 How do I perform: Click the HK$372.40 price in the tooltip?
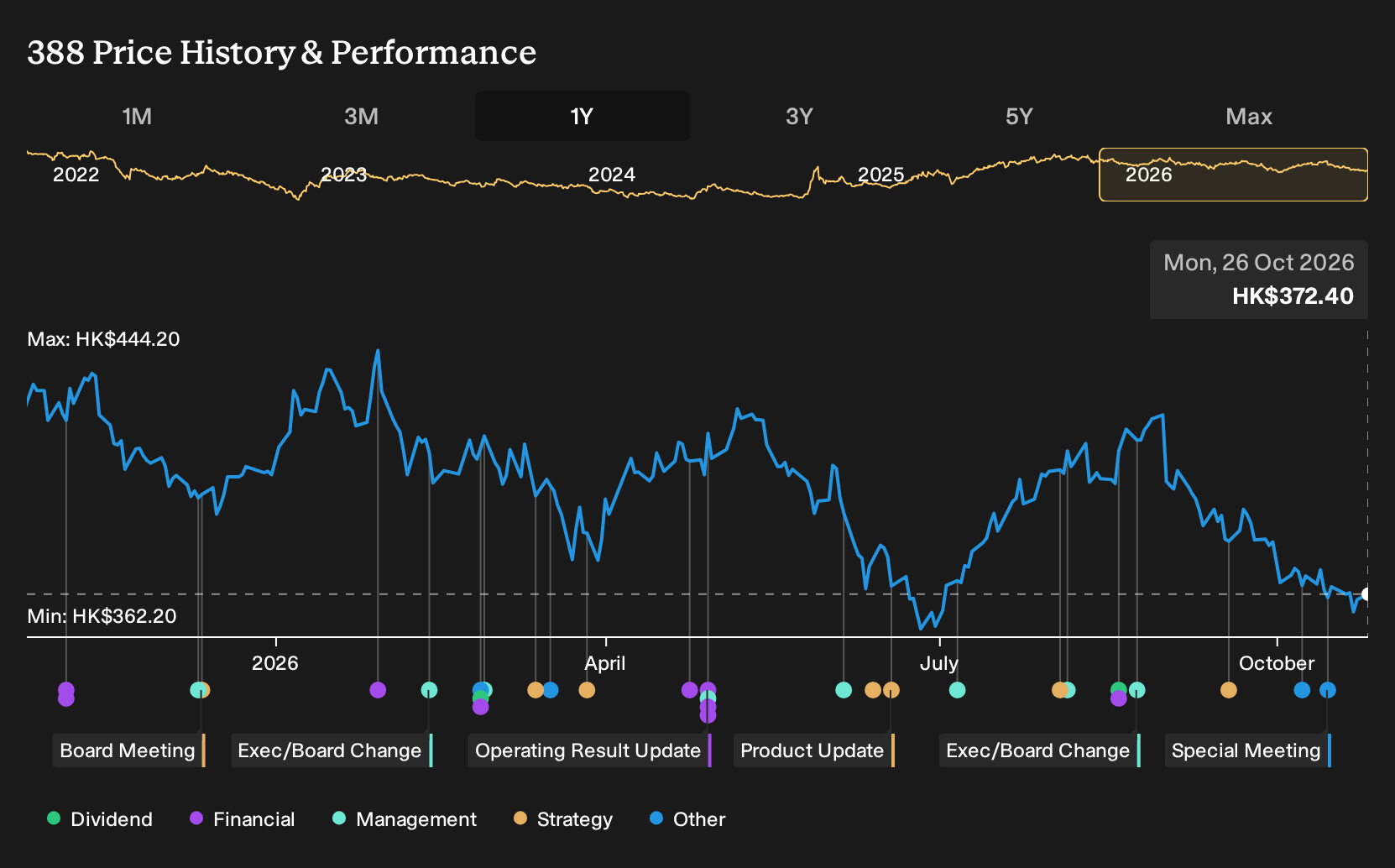click(x=1293, y=296)
